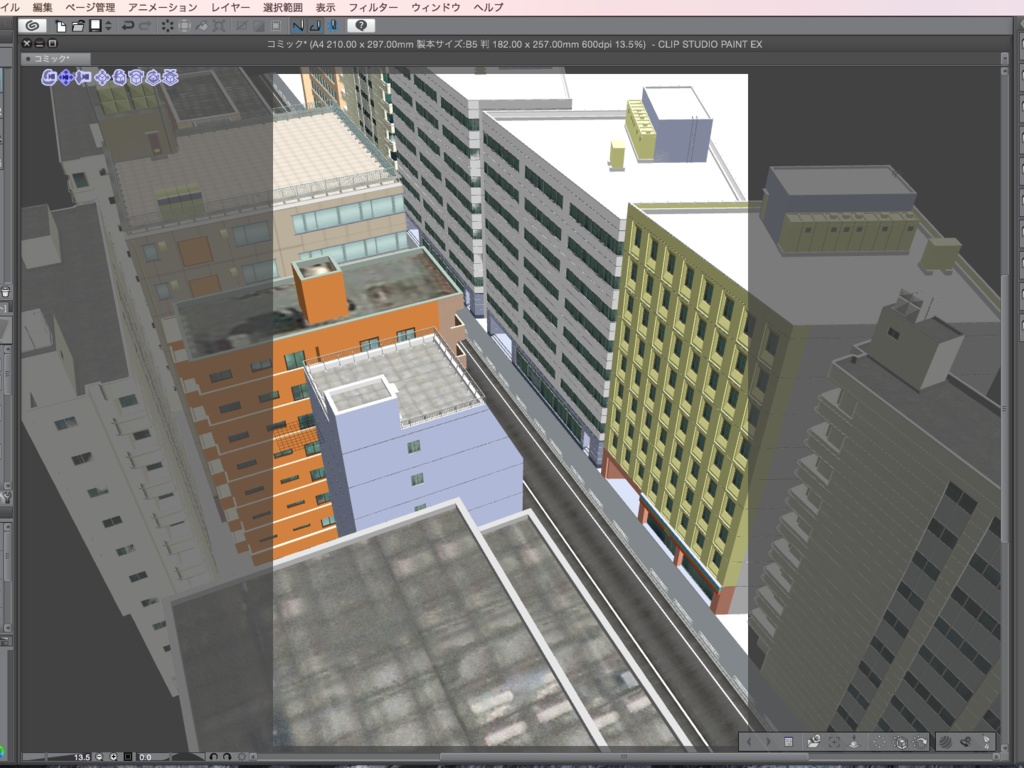
Task: Select the 3D object axis rotate icon
Action: point(153,78)
